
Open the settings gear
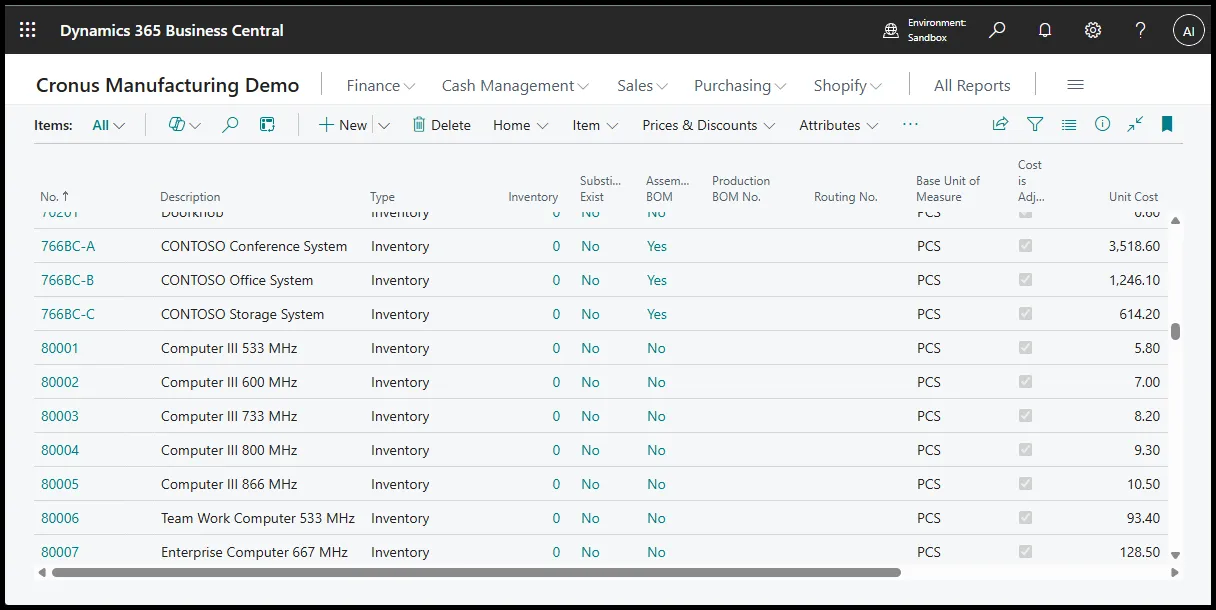coord(1093,30)
